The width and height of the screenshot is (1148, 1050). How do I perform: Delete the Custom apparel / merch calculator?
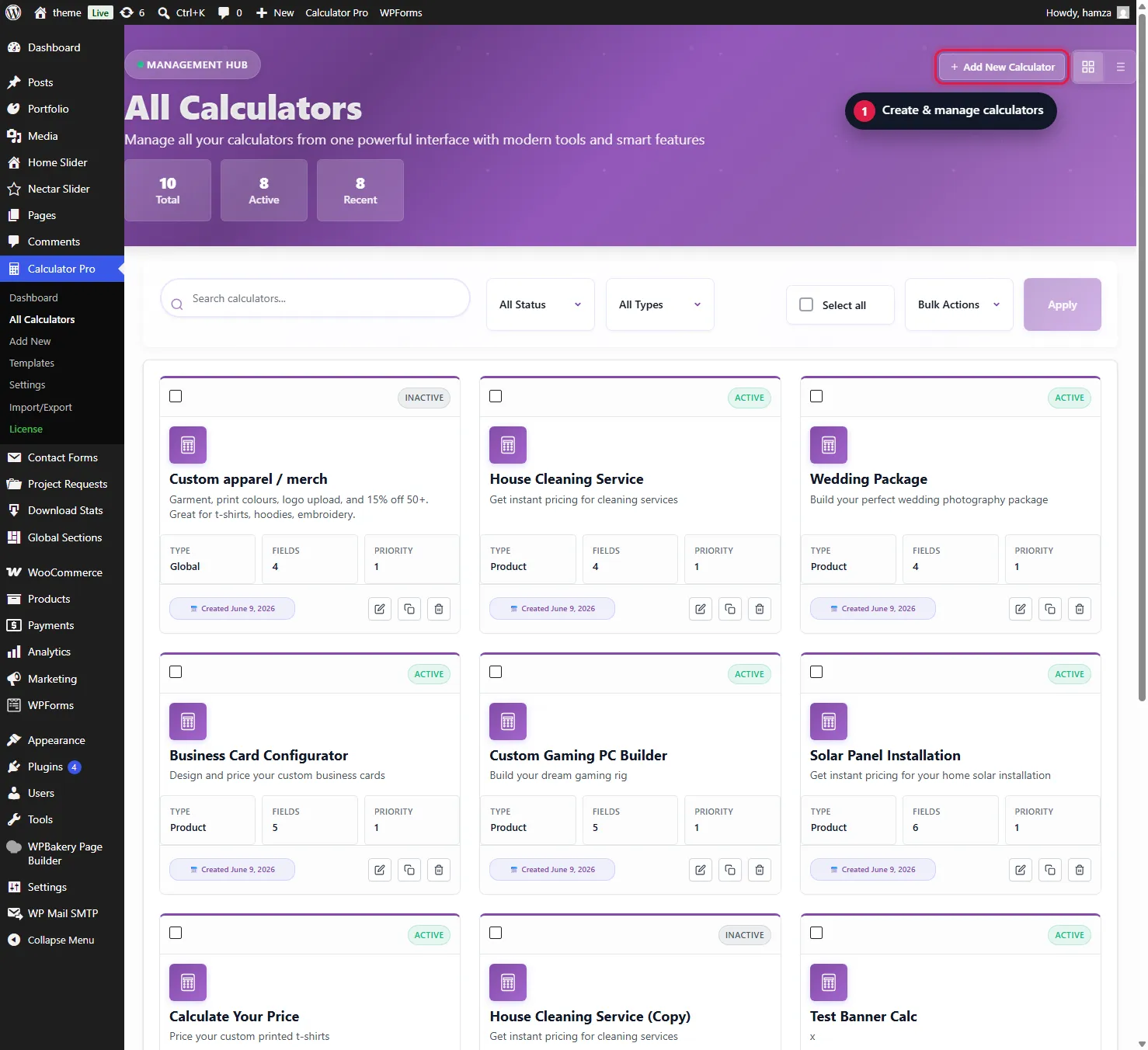click(439, 609)
